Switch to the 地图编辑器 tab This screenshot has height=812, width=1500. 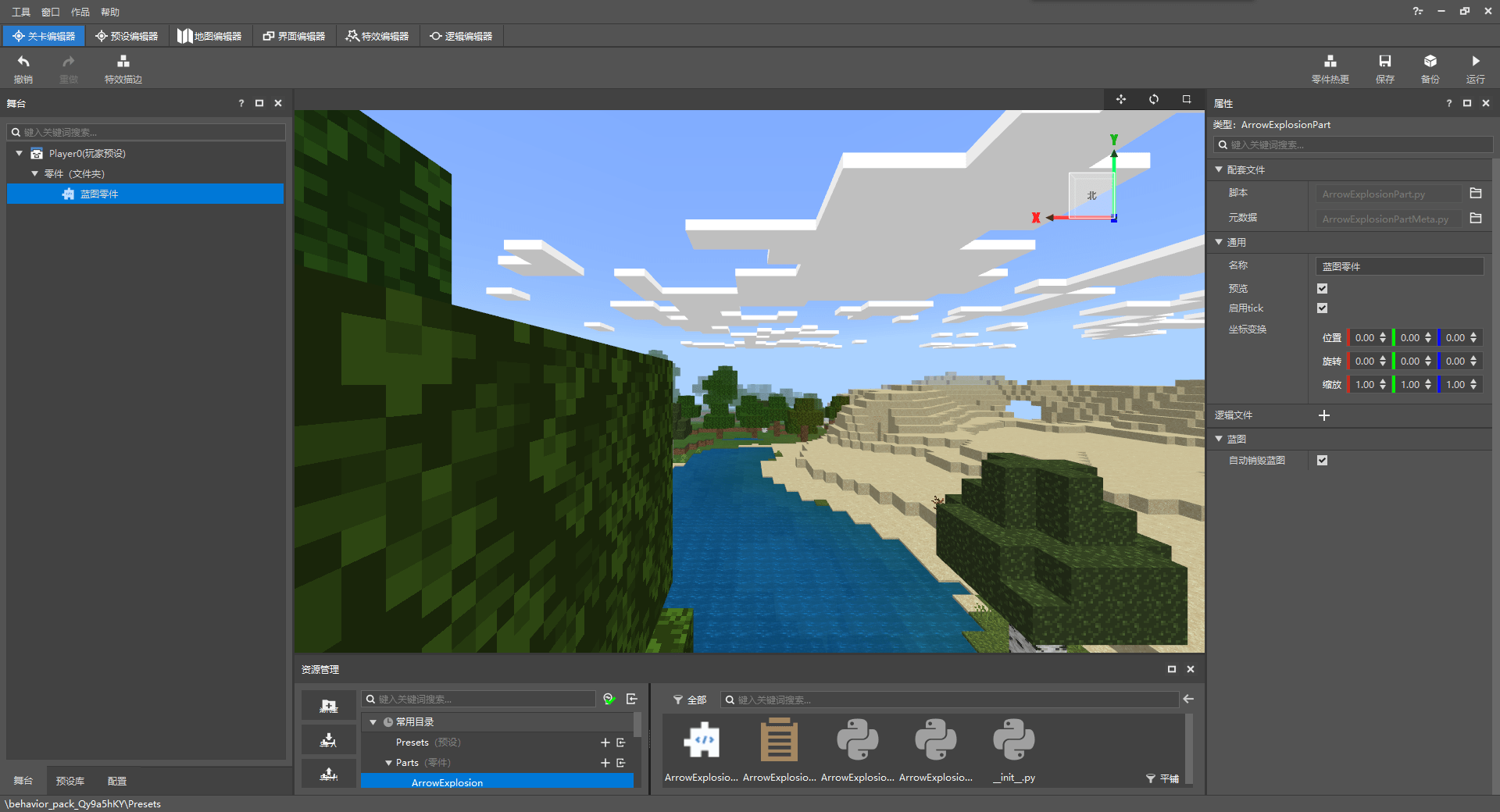point(209,36)
